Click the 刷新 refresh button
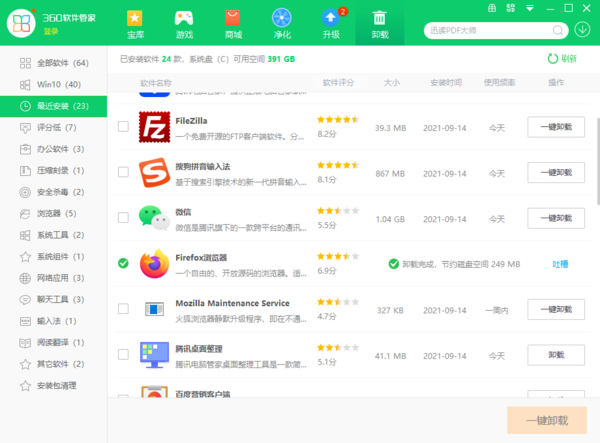Screen dimensions: 600x443 pyautogui.click(x=562, y=59)
